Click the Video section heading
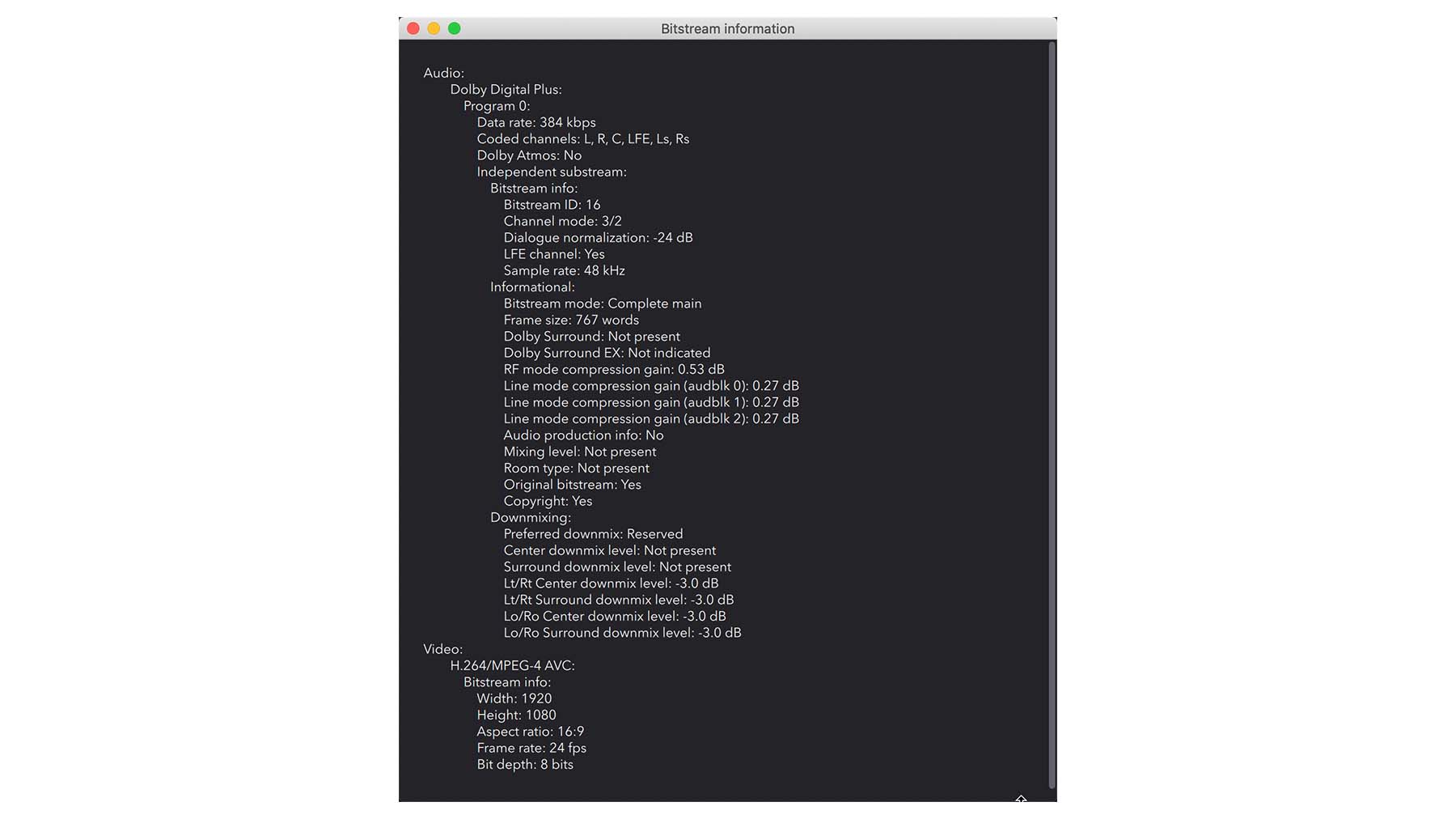Image resolution: width=1456 pixels, height=819 pixels. [x=442, y=649]
